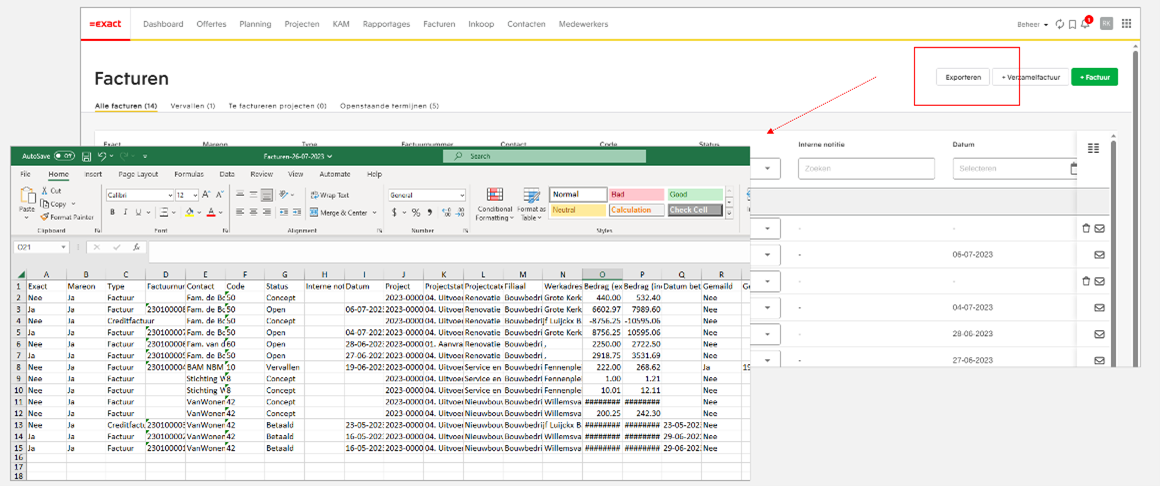1160x486 pixels.
Task: Click the Exporteren button
Action: 963,77
